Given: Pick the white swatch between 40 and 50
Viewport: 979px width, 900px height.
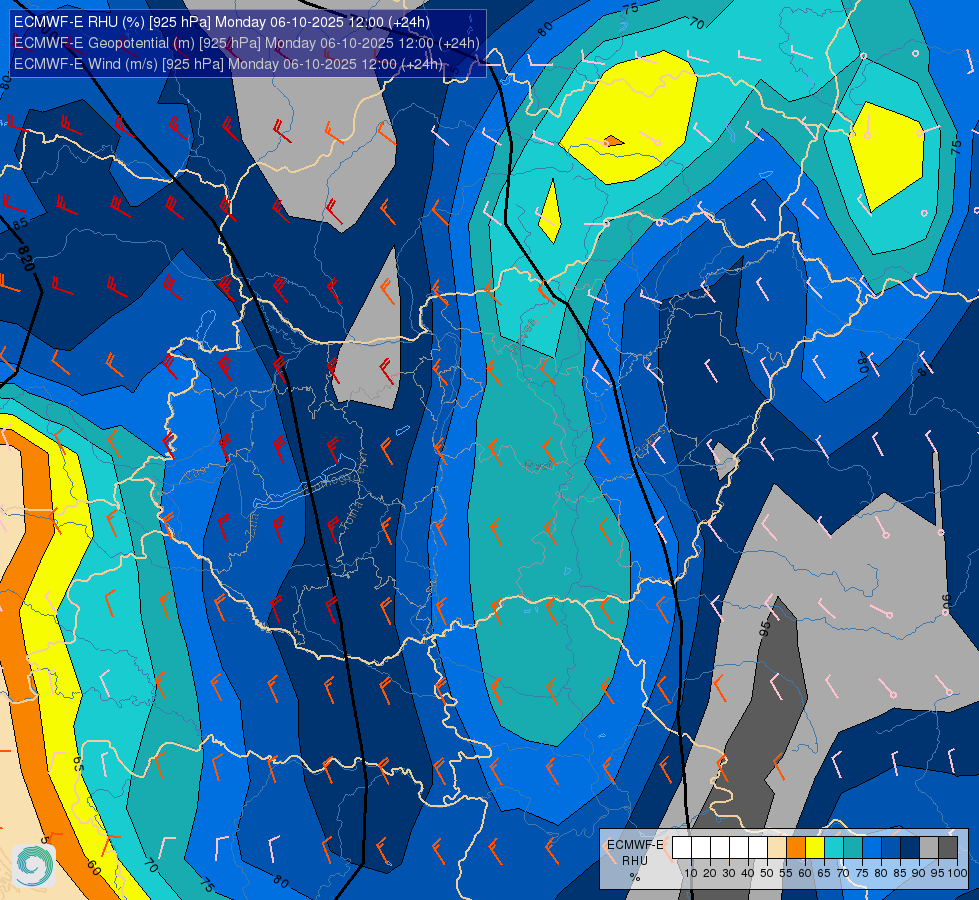Looking at the screenshot, I should click(x=758, y=847).
